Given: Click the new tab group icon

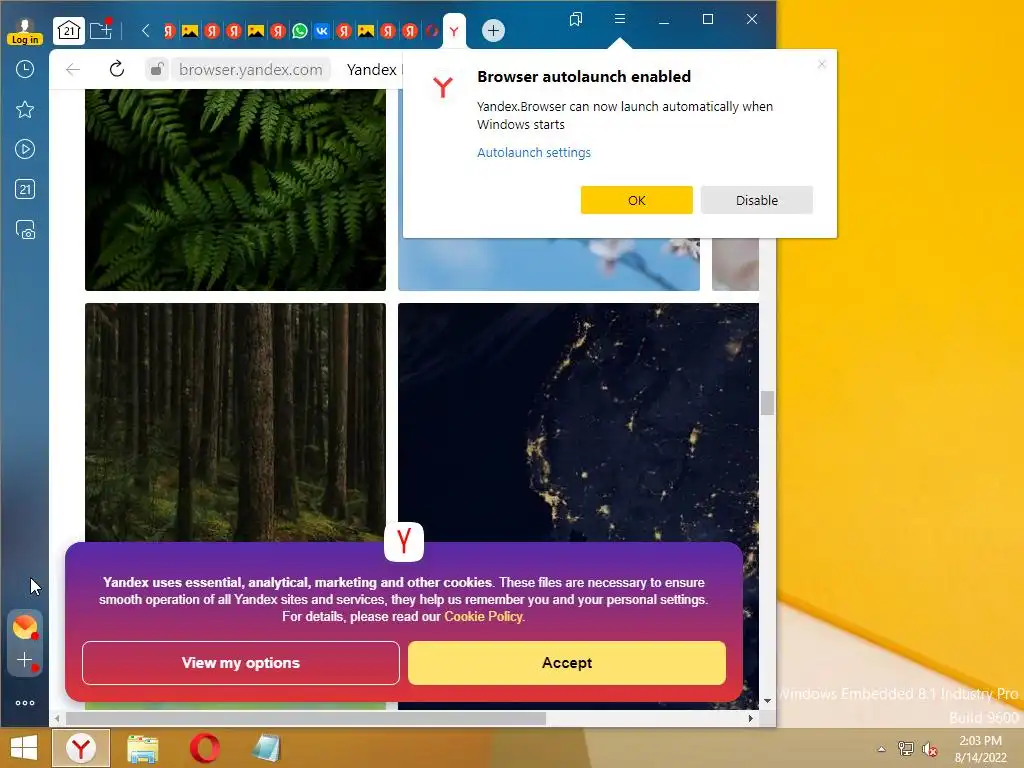Looking at the screenshot, I should tap(101, 30).
